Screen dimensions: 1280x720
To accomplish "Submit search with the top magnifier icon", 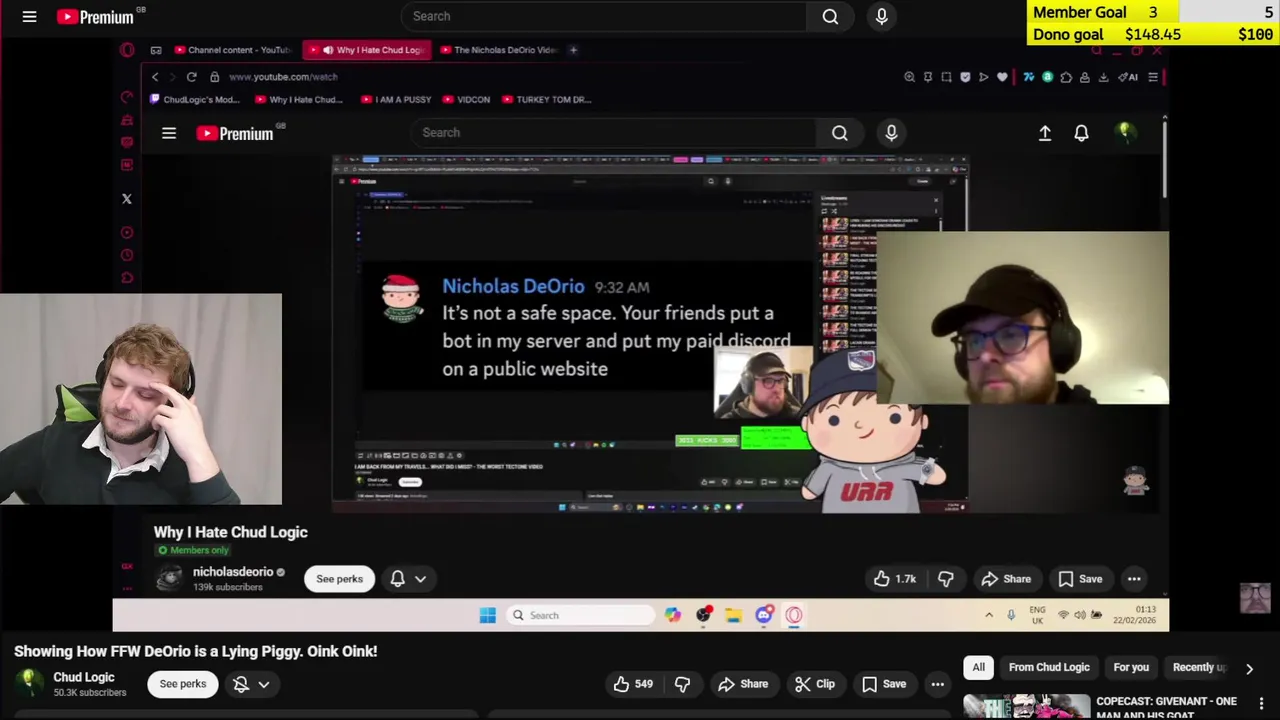I will (x=830, y=16).
